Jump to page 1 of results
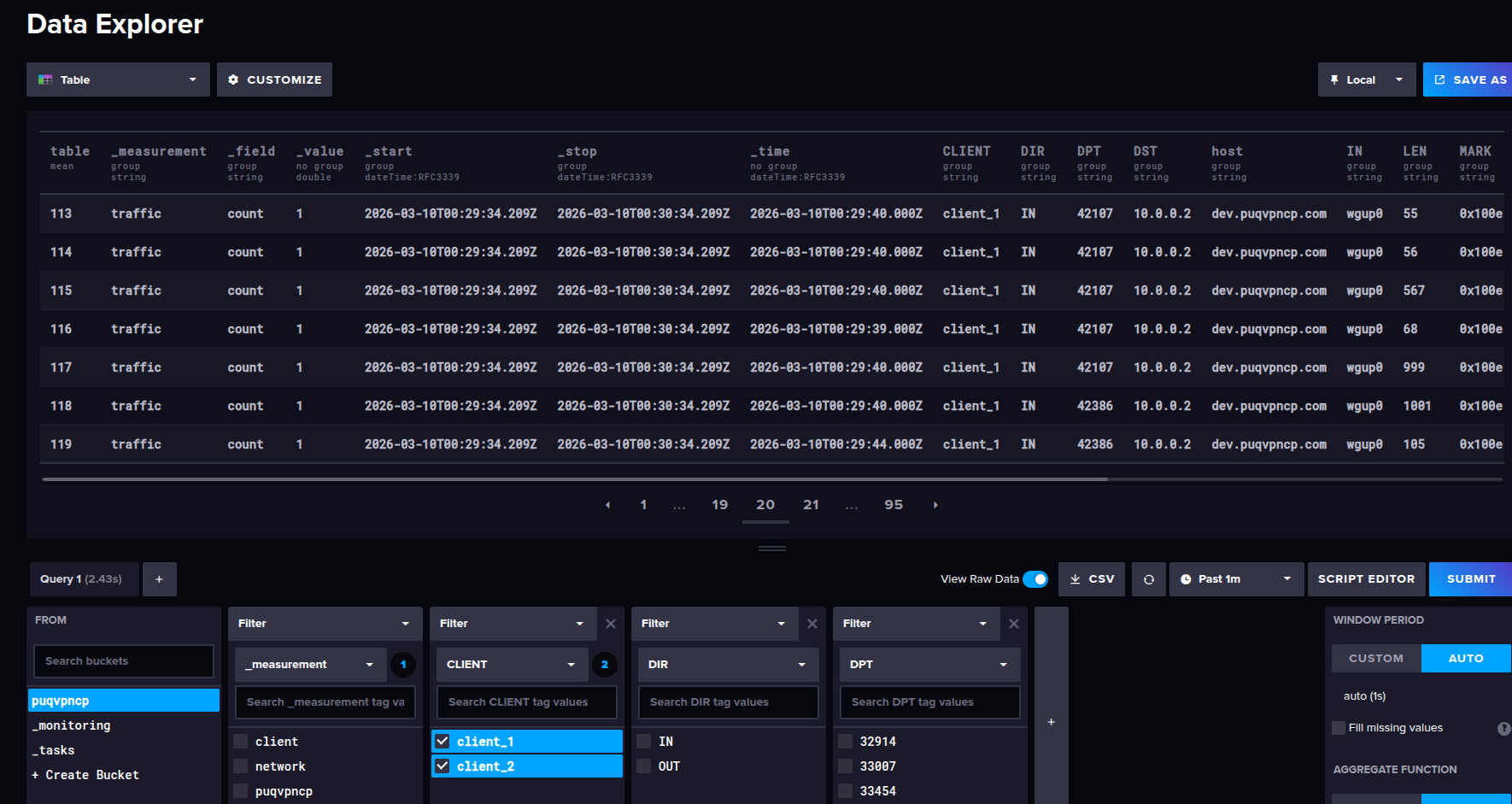 click(643, 505)
